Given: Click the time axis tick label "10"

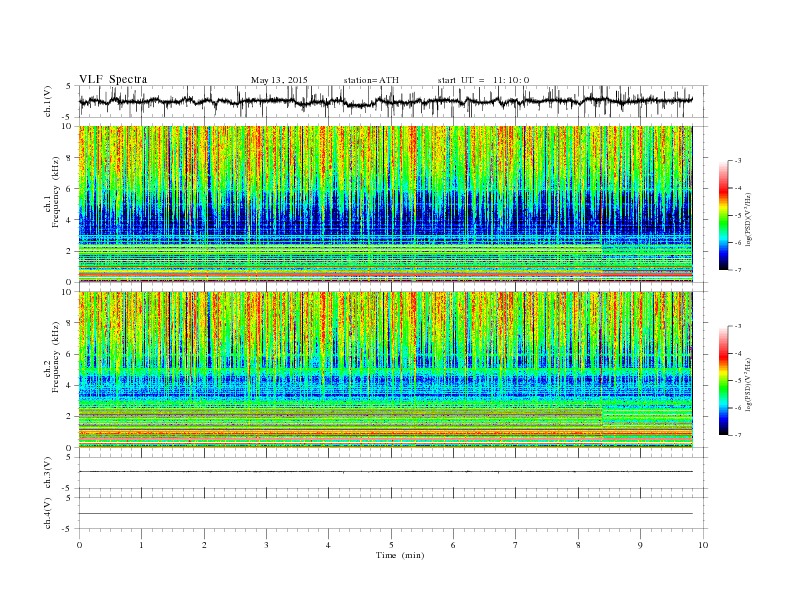Looking at the screenshot, I should click(x=703, y=545).
